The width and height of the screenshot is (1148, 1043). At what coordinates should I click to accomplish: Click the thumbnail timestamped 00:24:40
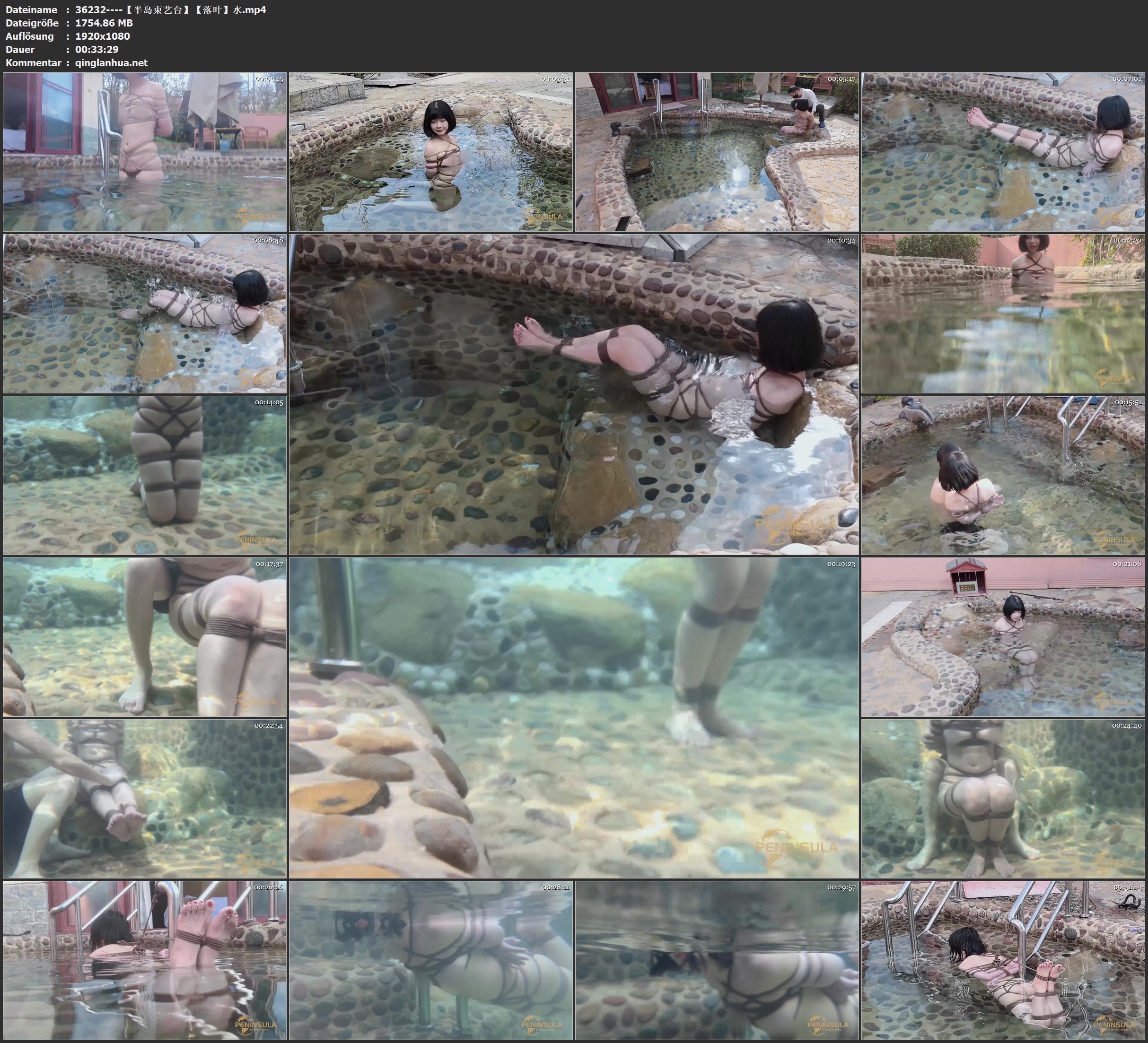click(1003, 798)
